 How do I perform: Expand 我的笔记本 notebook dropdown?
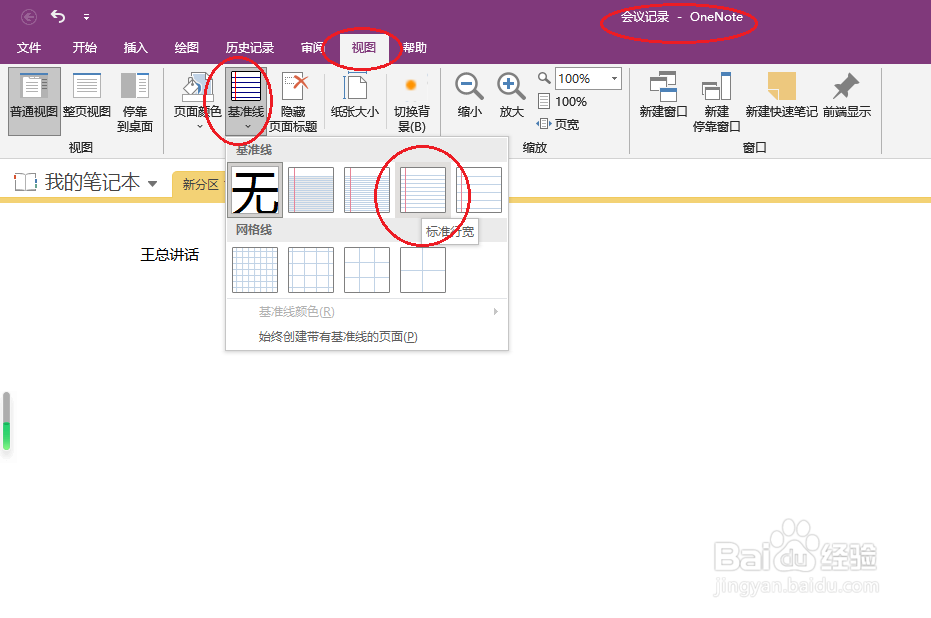[153, 183]
